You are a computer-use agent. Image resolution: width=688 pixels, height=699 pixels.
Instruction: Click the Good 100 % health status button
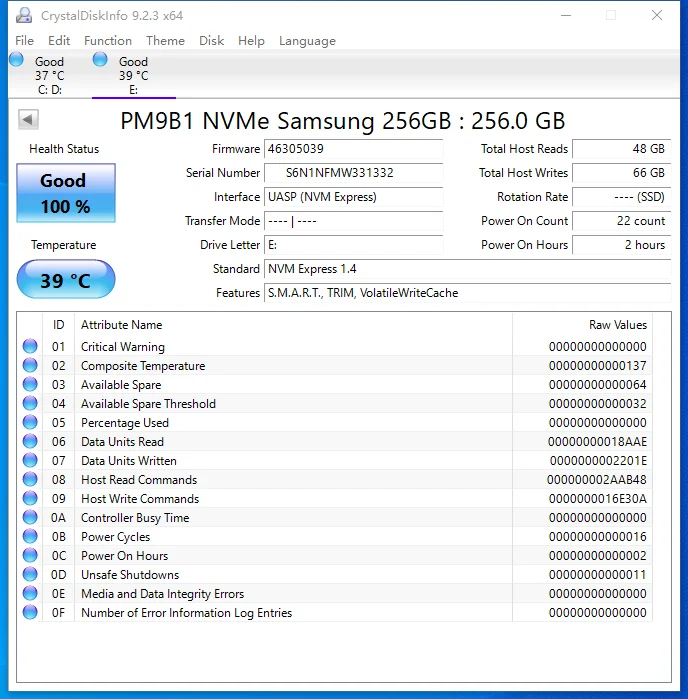click(x=66, y=193)
